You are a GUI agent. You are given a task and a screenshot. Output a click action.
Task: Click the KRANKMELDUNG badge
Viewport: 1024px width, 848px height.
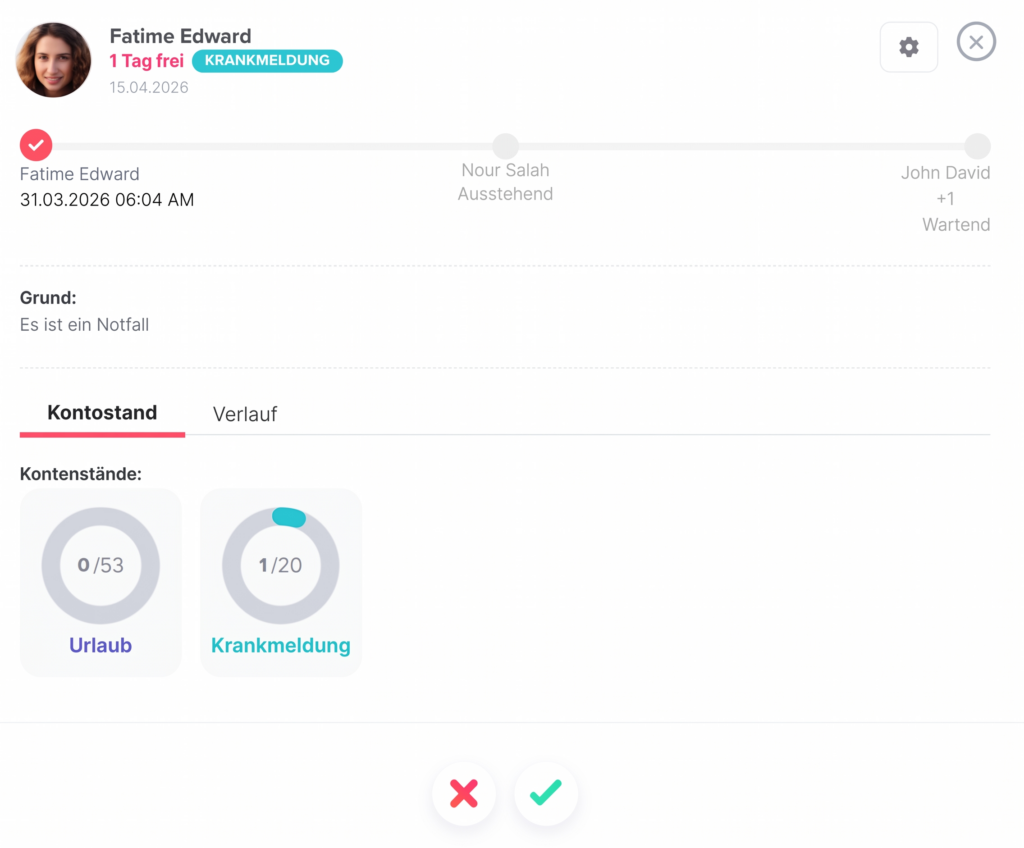tap(267, 61)
